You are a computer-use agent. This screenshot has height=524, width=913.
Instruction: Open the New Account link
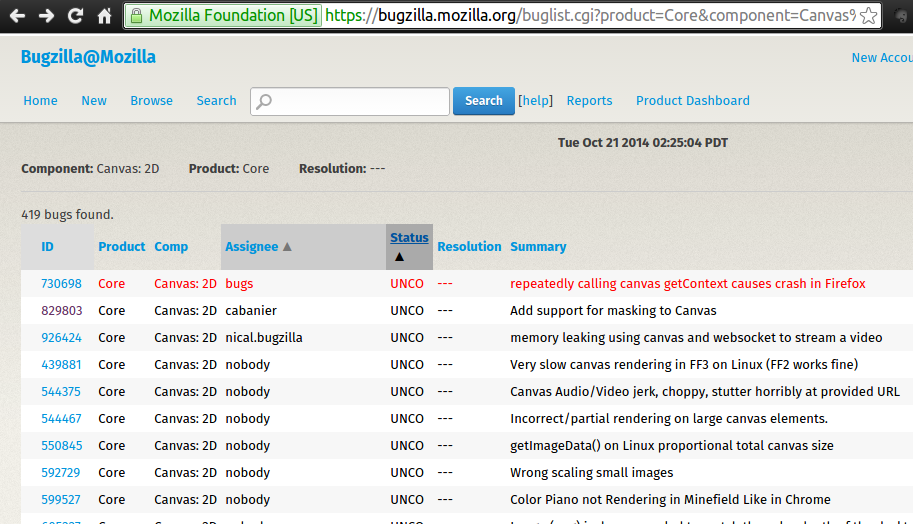(x=882, y=58)
